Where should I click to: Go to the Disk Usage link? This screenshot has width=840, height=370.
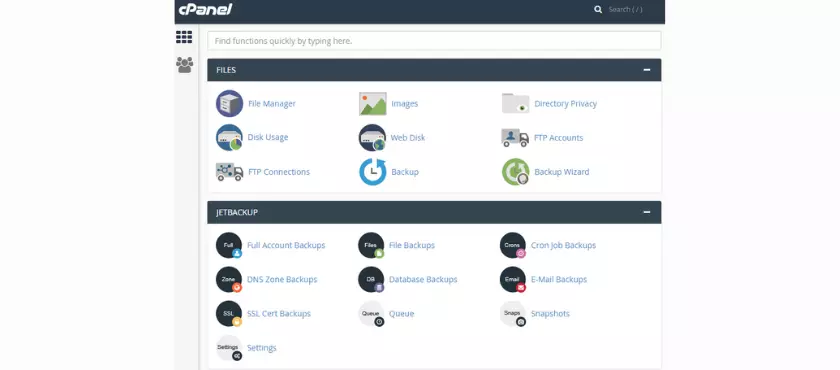pyautogui.click(x=268, y=137)
